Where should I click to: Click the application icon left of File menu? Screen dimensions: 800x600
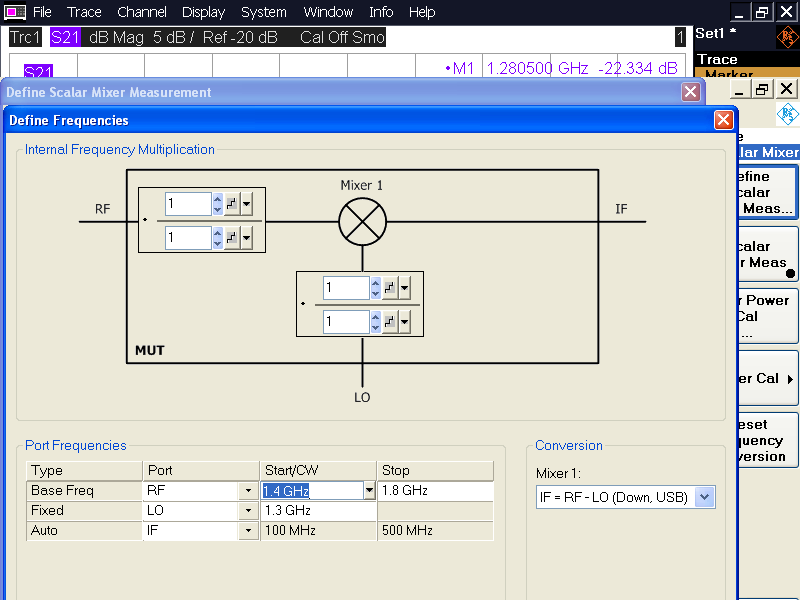point(15,12)
